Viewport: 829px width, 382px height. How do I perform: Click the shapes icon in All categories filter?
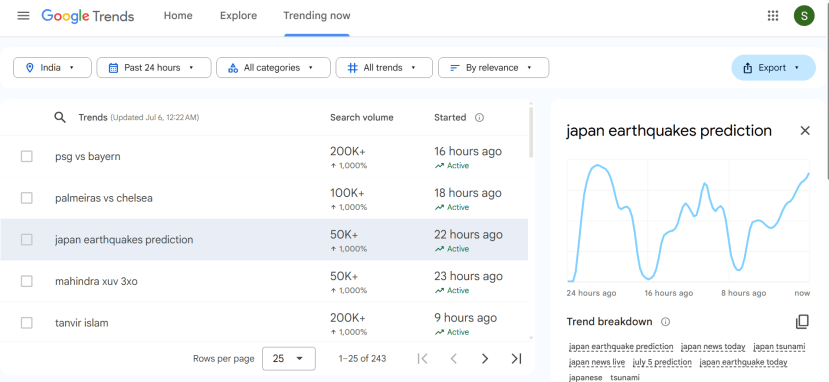pyautogui.click(x=233, y=68)
